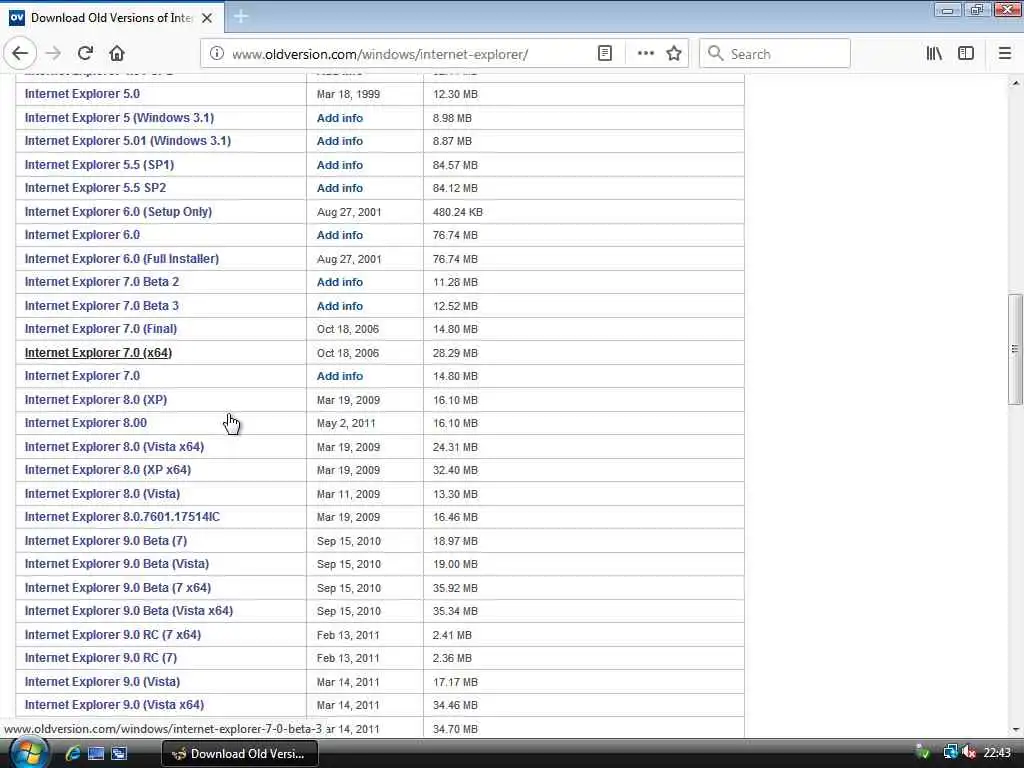
Task: Click Switch between windows quick launch icon
Action: [119, 754]
